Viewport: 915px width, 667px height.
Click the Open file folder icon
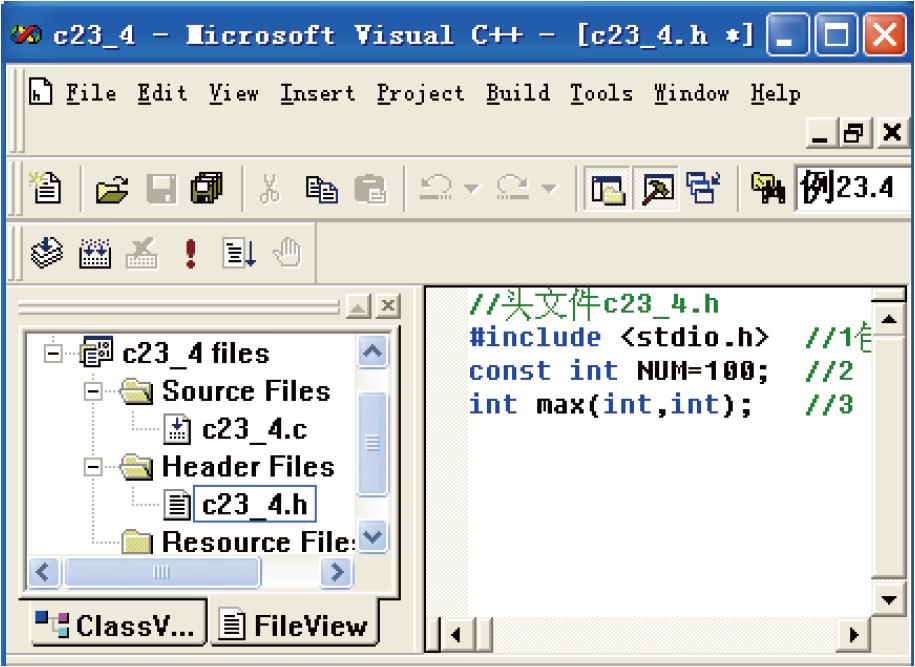coord(113,188)
